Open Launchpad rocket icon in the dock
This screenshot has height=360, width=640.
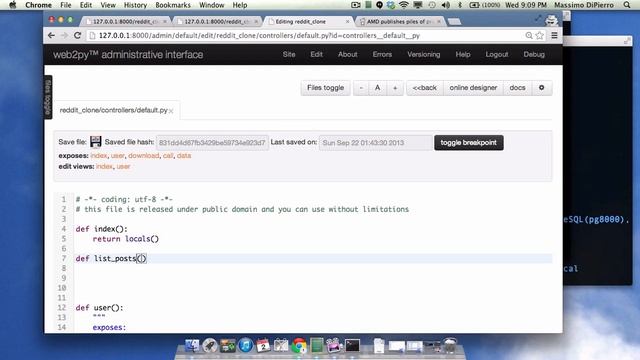point(210,346)
